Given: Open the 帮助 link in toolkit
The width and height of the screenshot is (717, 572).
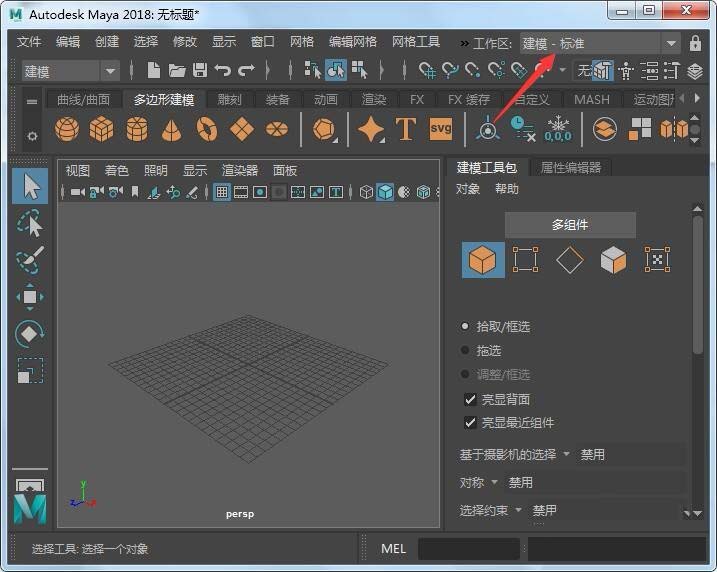Looking at the screenshot, I should [507, 189].
